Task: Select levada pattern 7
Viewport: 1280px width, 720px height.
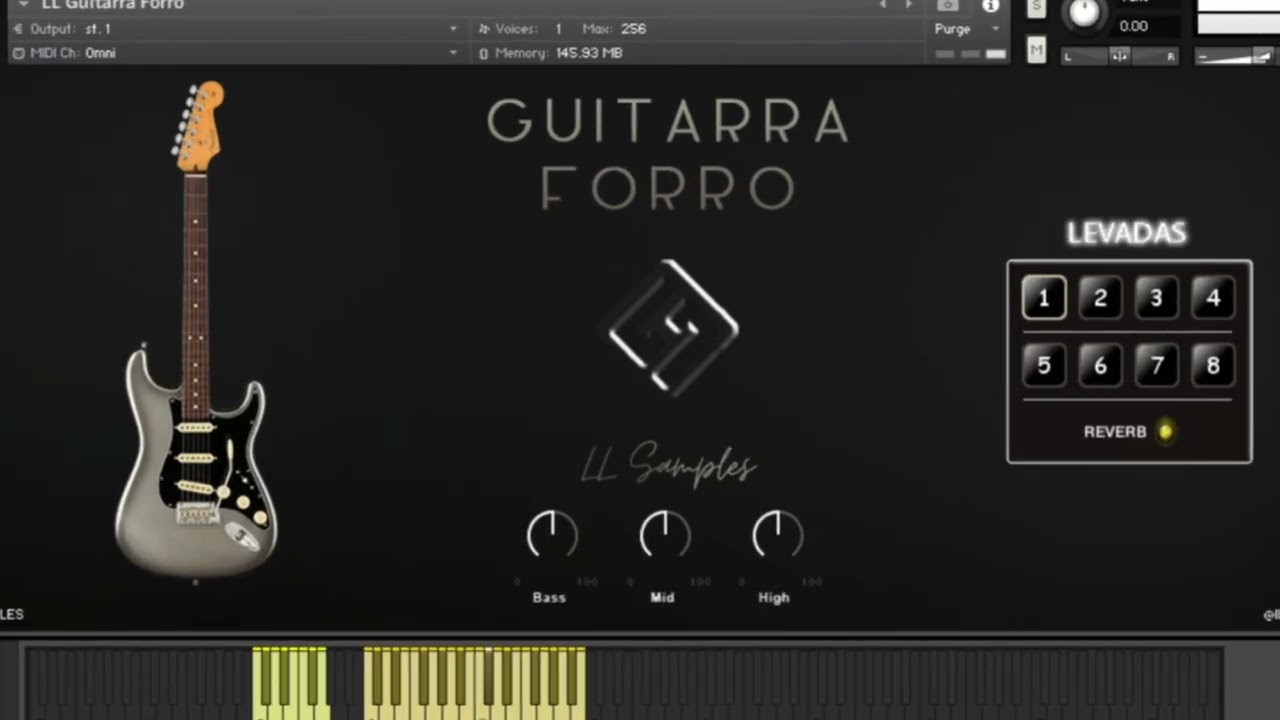Action: 1156,366
